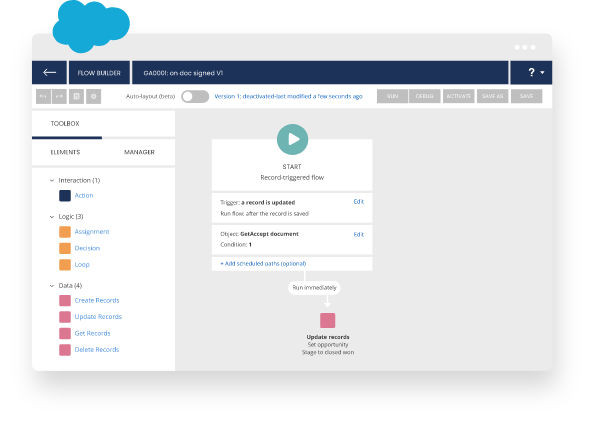The image size is (593, 423).
Task: Collapse the Logic (3) section
Action: [52, 217]
